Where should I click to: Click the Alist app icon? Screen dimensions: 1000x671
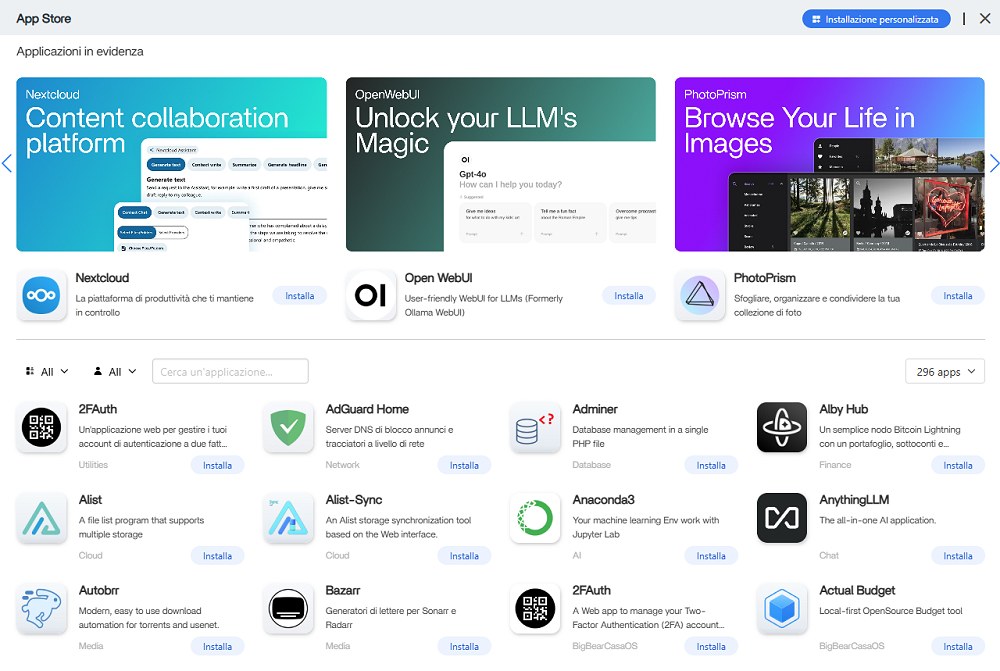coord(41,518)
